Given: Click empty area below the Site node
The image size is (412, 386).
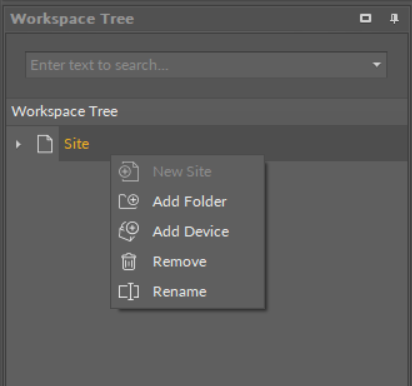Looking at the screenshot, I should click(x=207, y=347).
